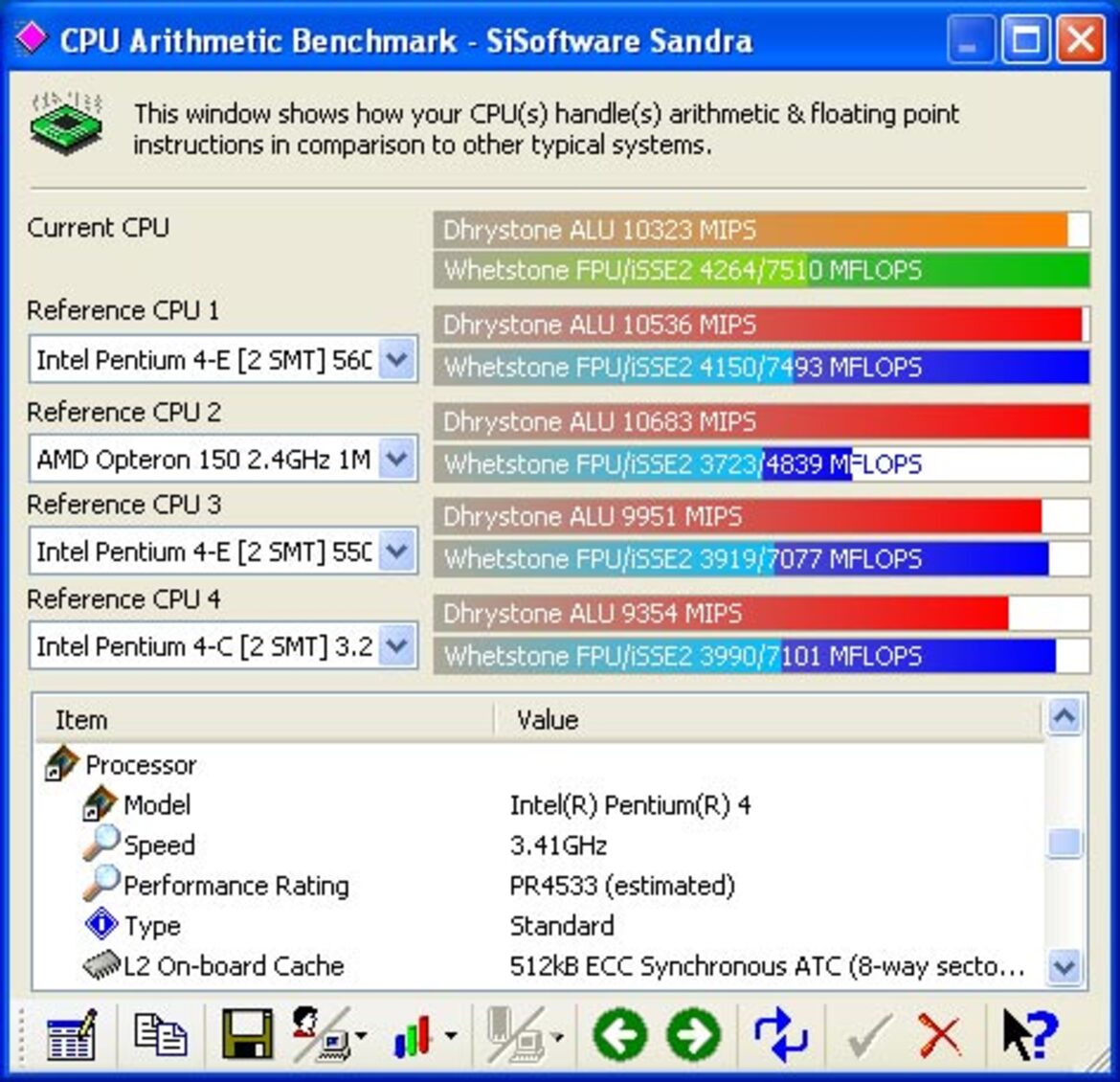The image size is (1120, 1082).
Task: Open Reference CPU 1 dropdown arrow
Action: point(397,359)
